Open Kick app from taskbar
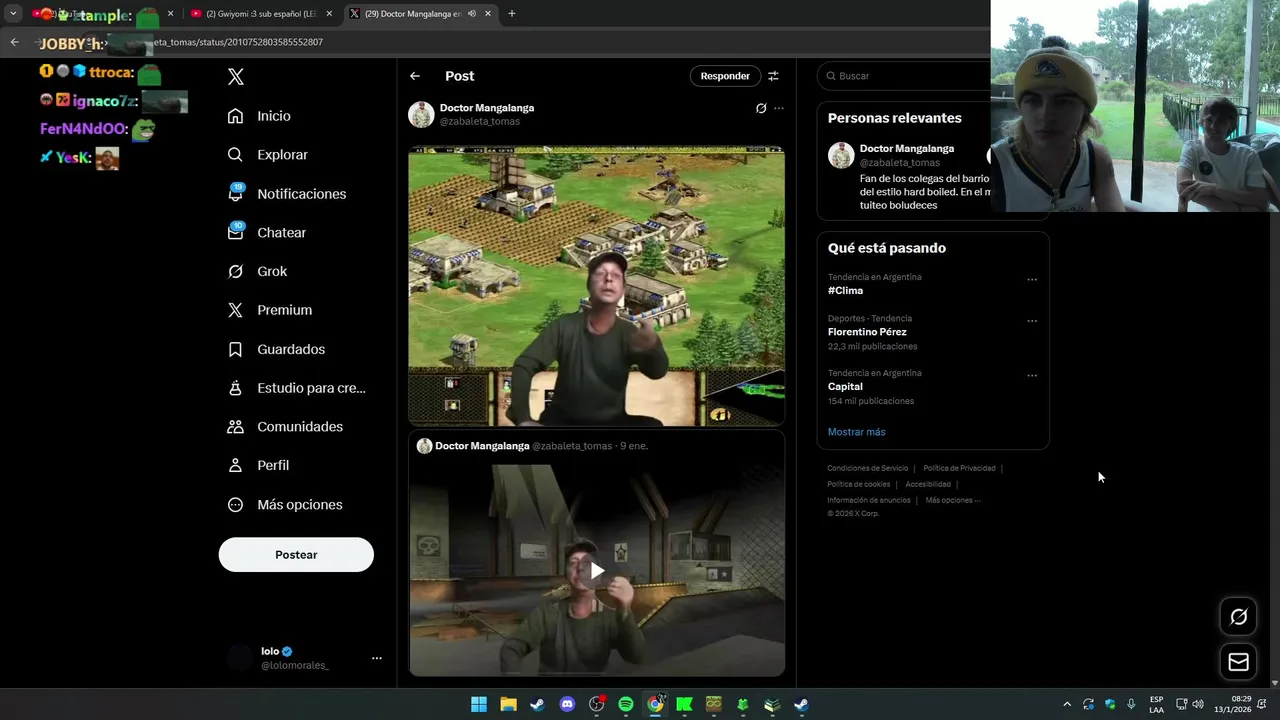 point(684,704)
